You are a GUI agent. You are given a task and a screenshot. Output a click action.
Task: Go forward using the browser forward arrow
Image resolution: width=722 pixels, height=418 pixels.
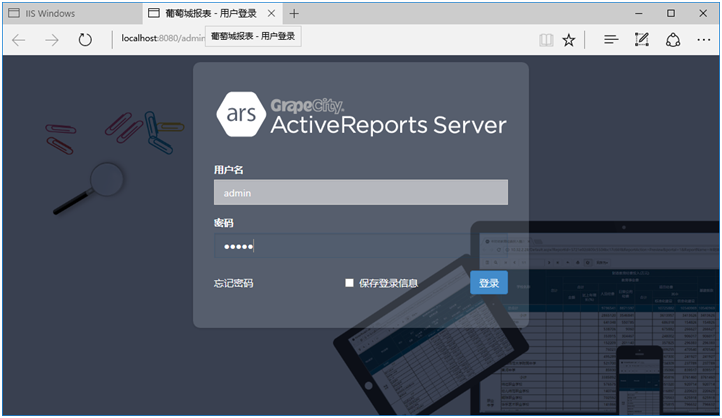click(x=52, y=40)
